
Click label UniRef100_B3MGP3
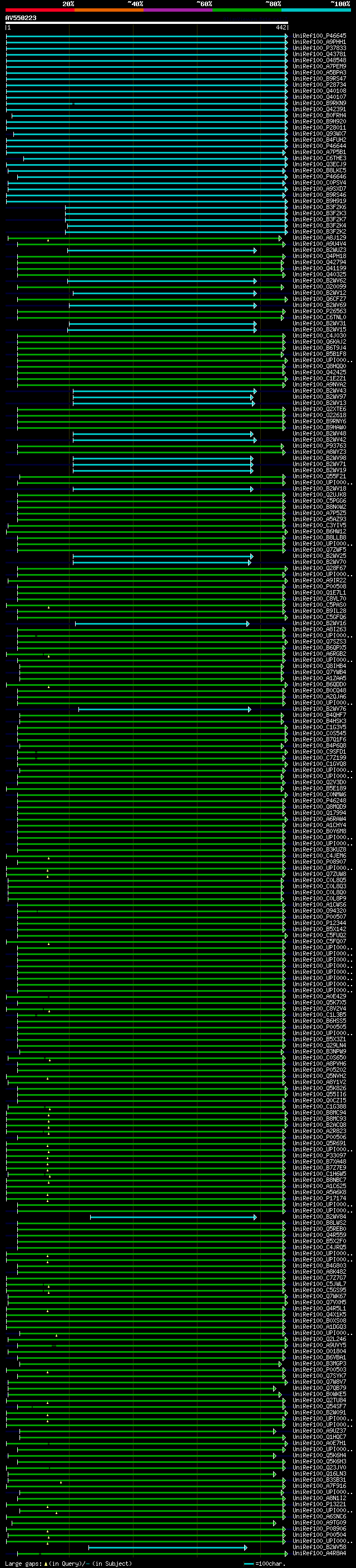coord(319,1363)
